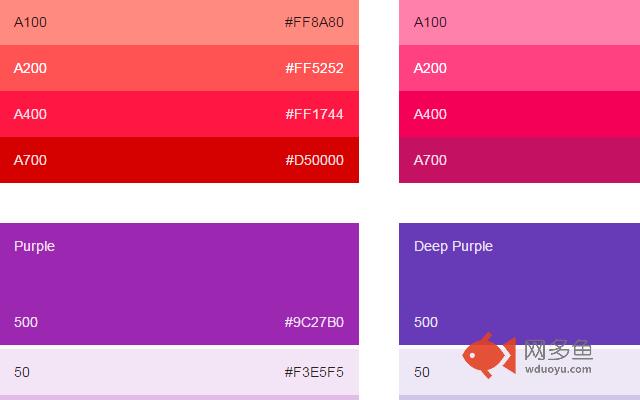This screenshot has height=400, width=640.
Task: Click the #FF5252 hex code text
Action: click(314, 68)
